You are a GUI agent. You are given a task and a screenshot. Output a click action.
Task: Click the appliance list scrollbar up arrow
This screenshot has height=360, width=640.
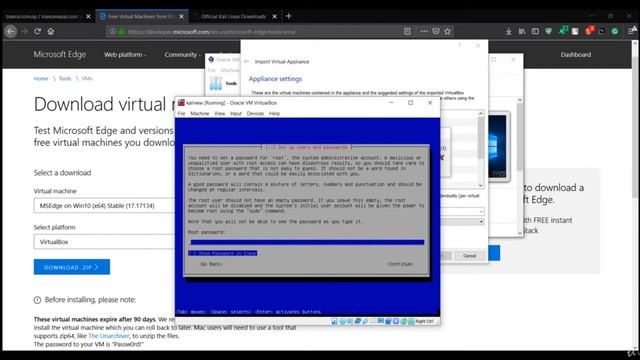point(481,113)
